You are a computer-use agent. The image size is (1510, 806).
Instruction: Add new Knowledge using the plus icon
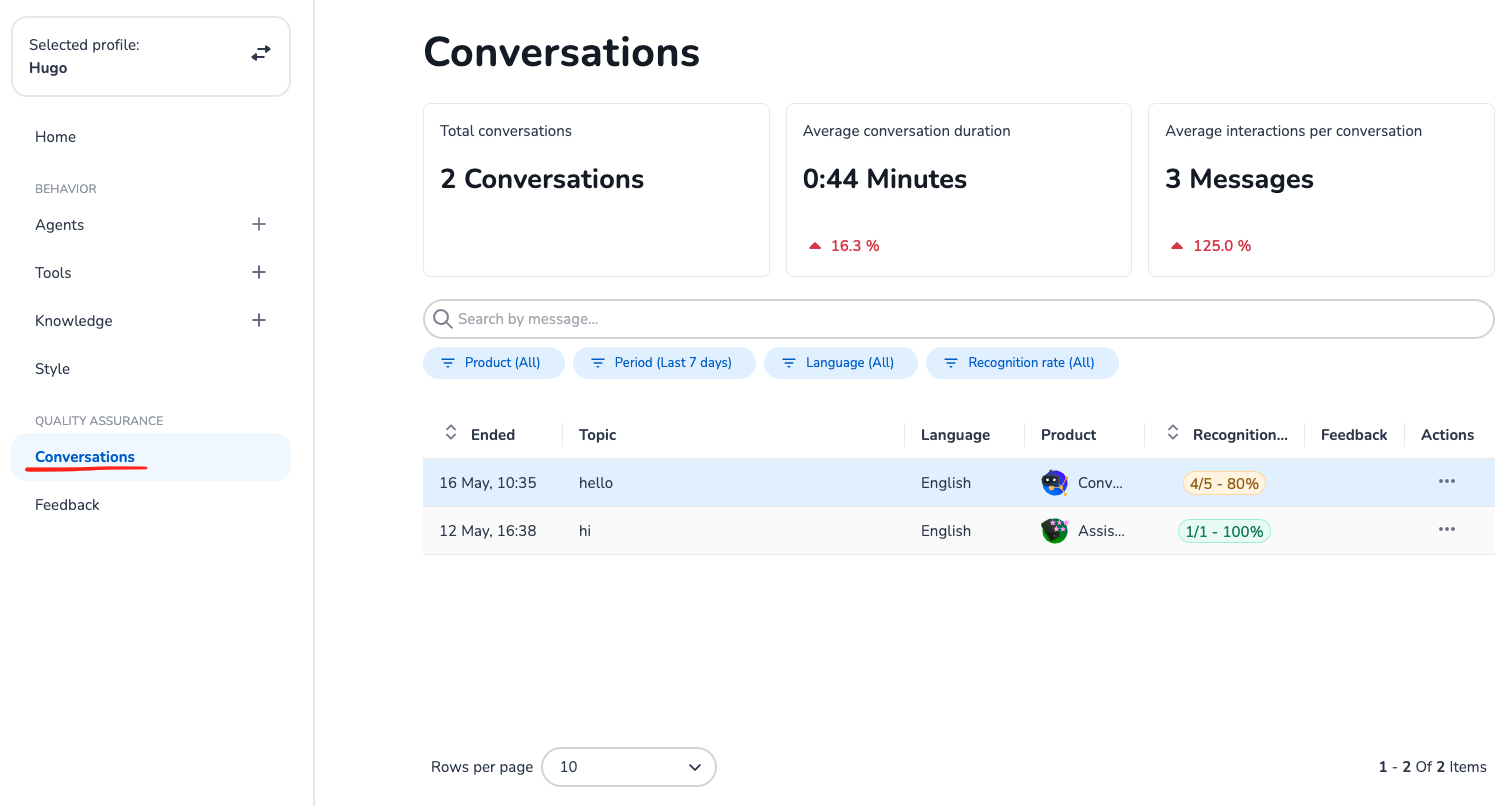pos(259,320)
